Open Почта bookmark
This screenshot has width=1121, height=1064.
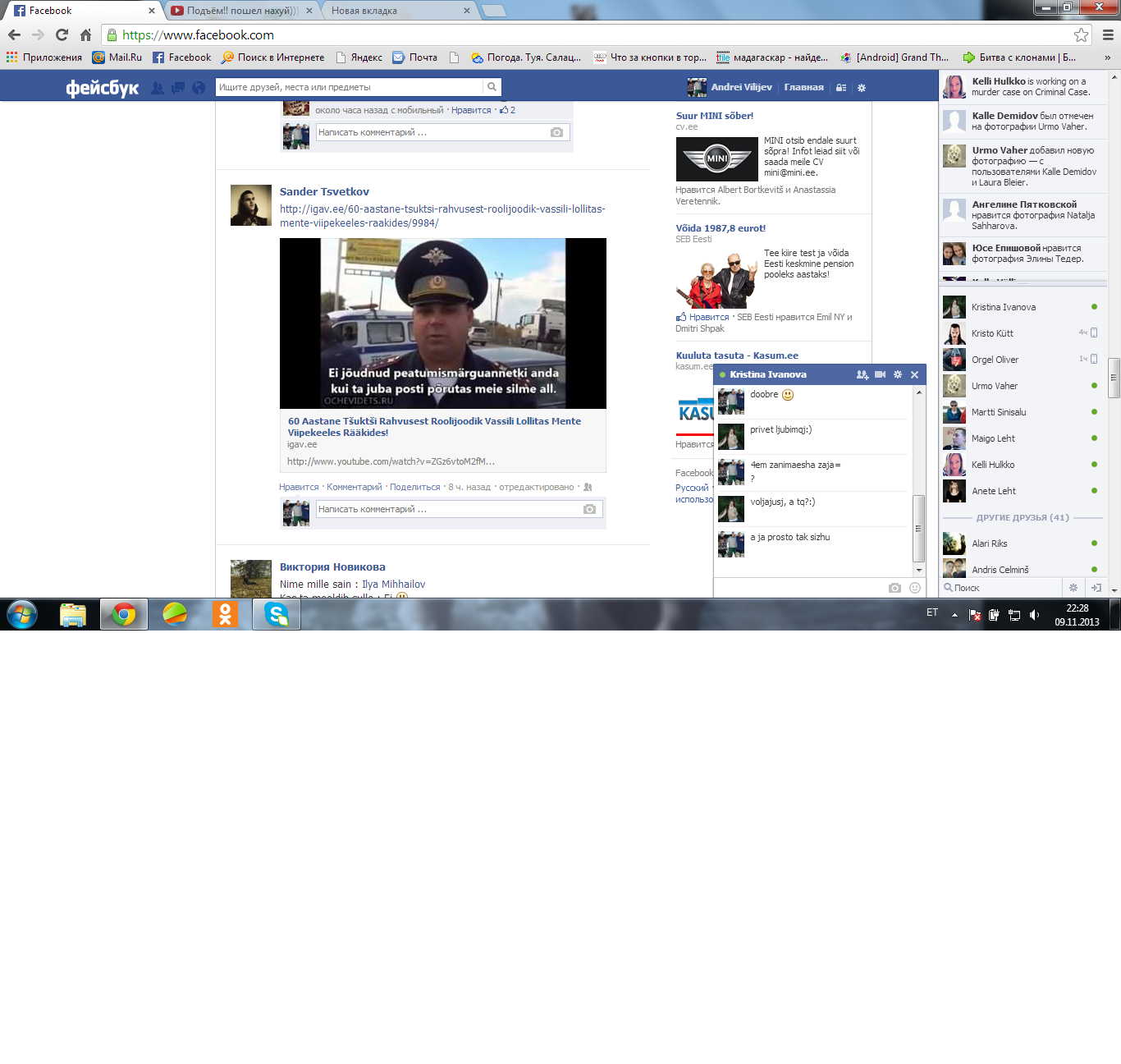click(x=414, y=57)
